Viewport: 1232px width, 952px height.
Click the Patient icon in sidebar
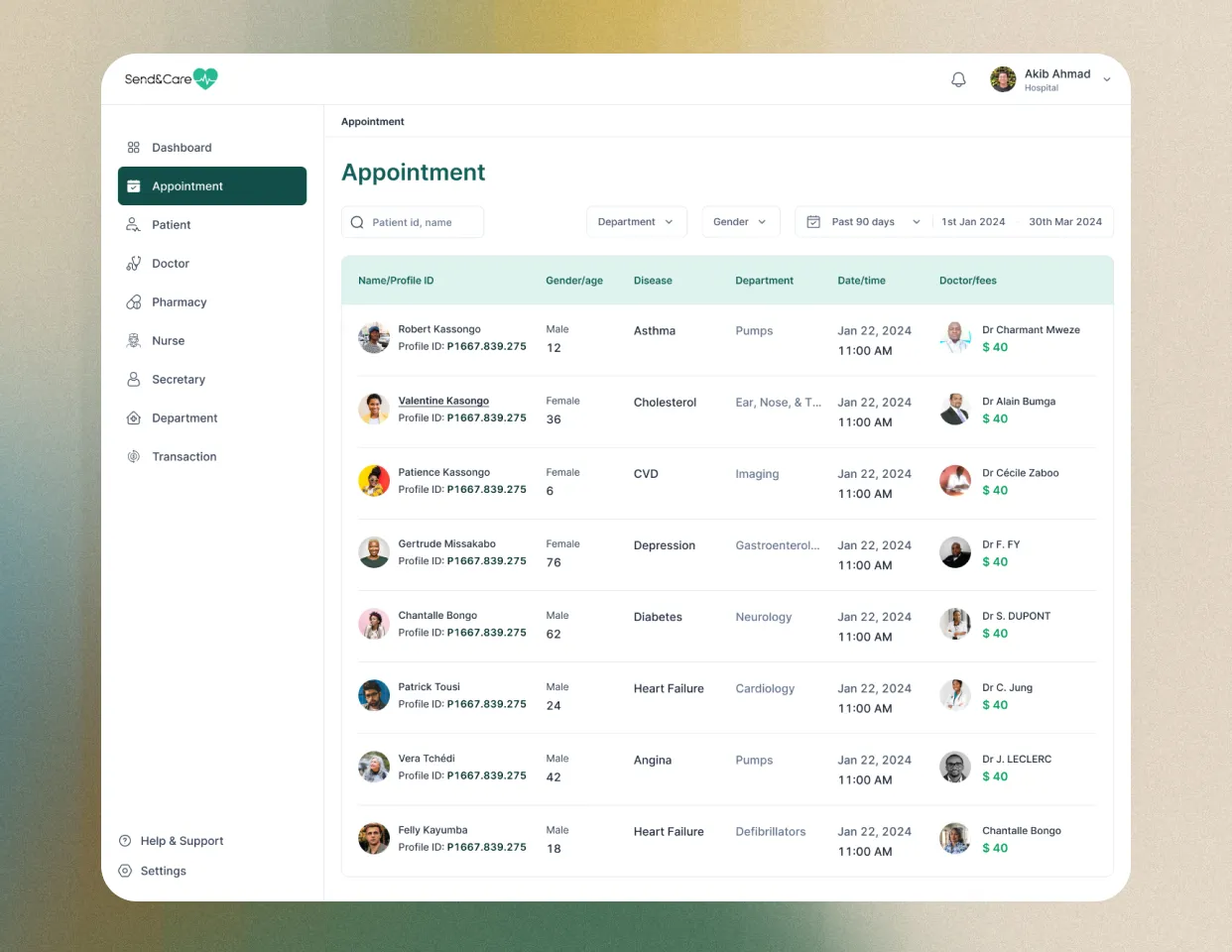pyautogui.click(x=133, y=225)
